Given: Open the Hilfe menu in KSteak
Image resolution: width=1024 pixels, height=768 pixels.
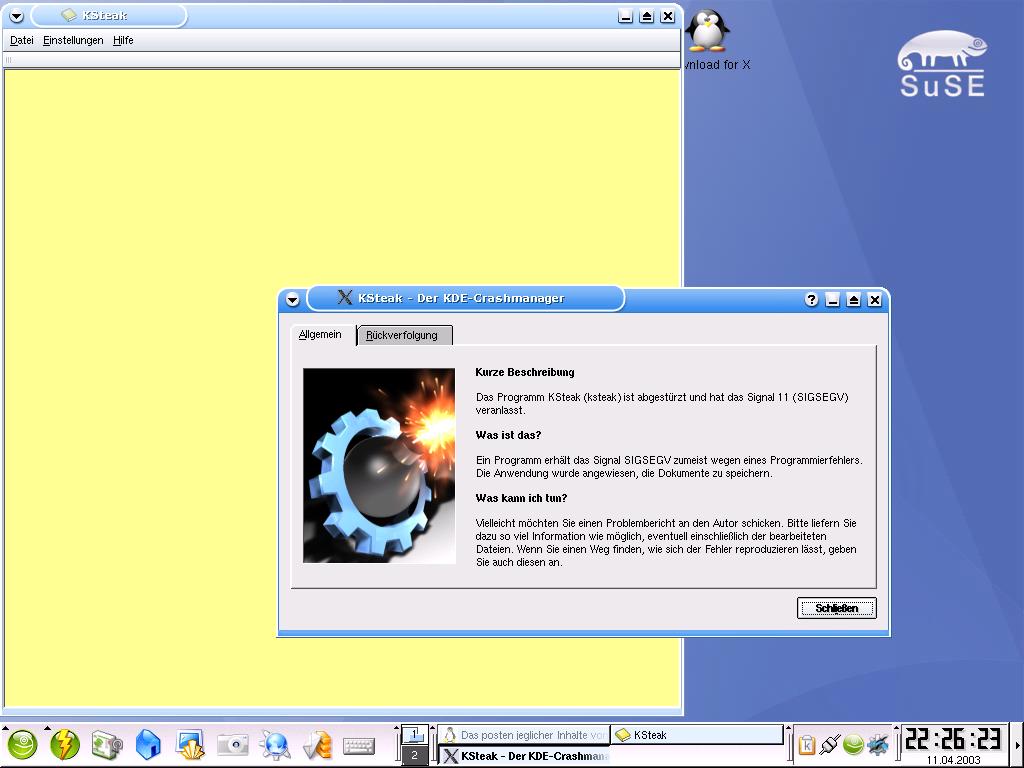Looking at the screenshot, I should (x=123, y=40).
